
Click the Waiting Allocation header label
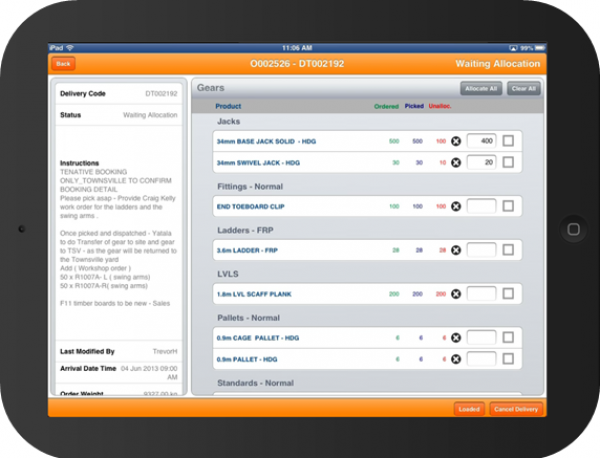[497, 64]
